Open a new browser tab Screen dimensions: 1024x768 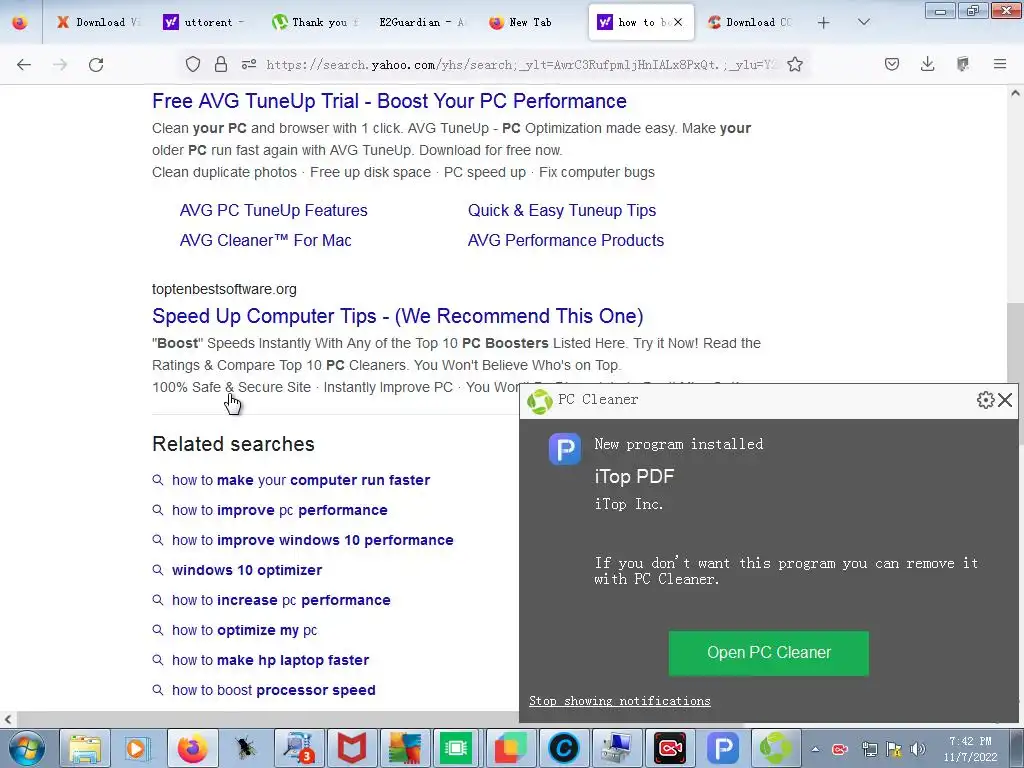coord(824,22)
